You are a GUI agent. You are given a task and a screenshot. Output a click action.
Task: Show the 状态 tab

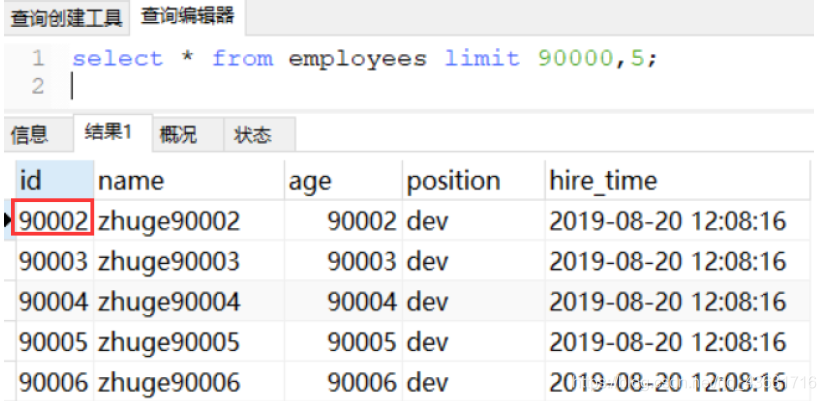[252, 135]
